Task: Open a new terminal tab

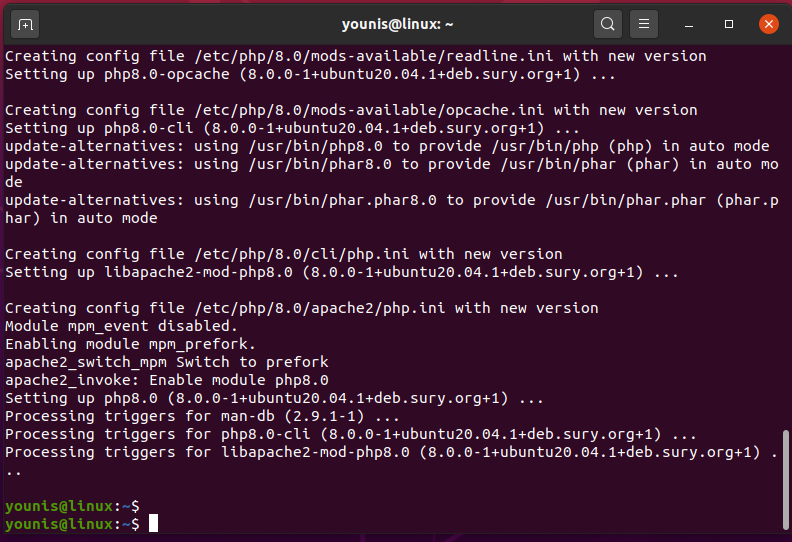Action: click(26, 23)
